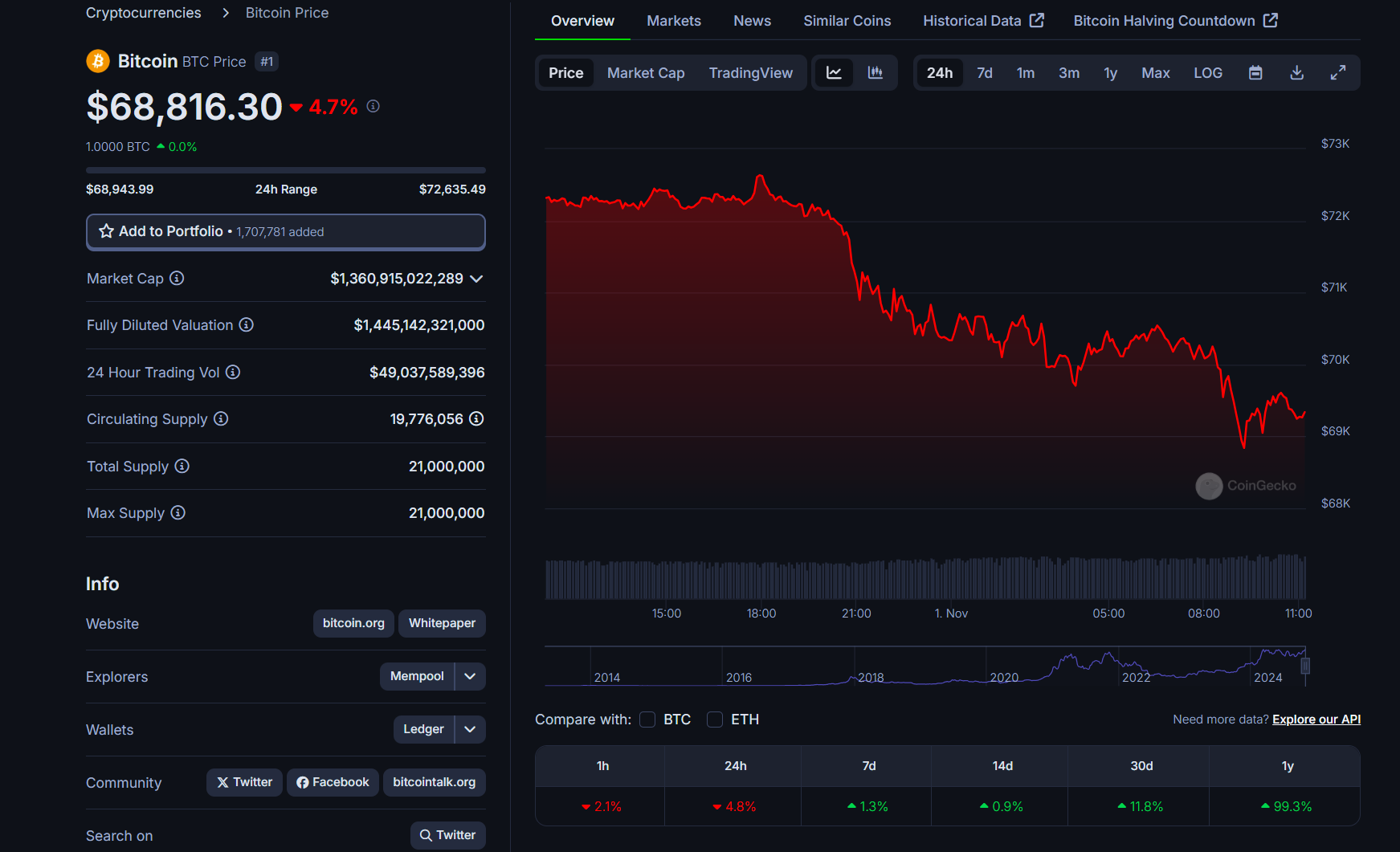The image size is (1400, 852).
Task: Expand the Market Cap details chevron
Action: pyautogui.click(x=476, y=279)
